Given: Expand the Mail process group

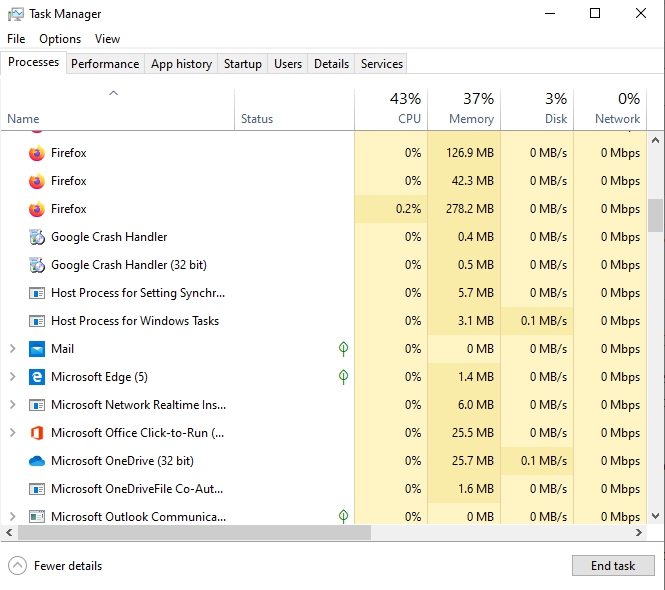Looking at the screenshot, I should click(x=12, y=349).
